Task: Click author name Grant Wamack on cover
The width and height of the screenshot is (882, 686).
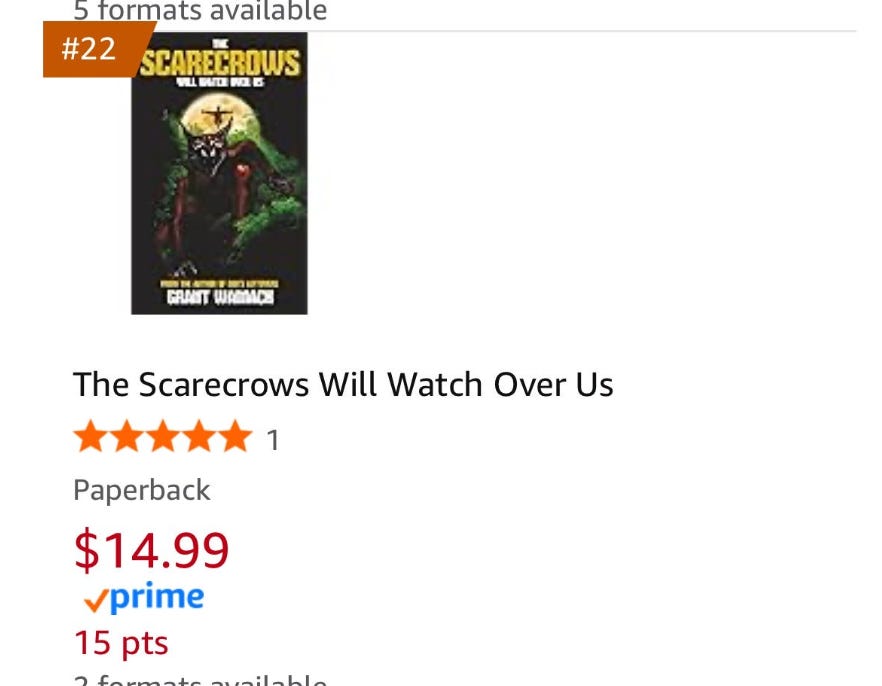Action: [220, 296]
